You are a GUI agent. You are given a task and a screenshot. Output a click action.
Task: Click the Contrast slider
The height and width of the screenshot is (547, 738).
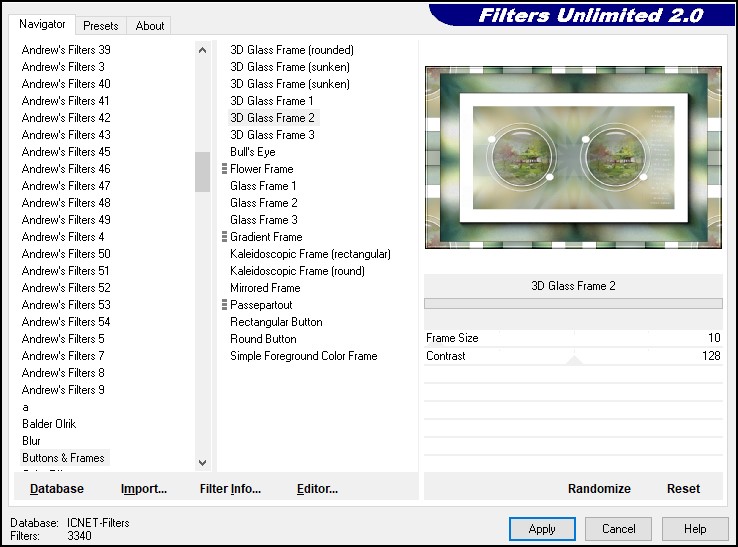pyautogui.click(x=573, y=356)
